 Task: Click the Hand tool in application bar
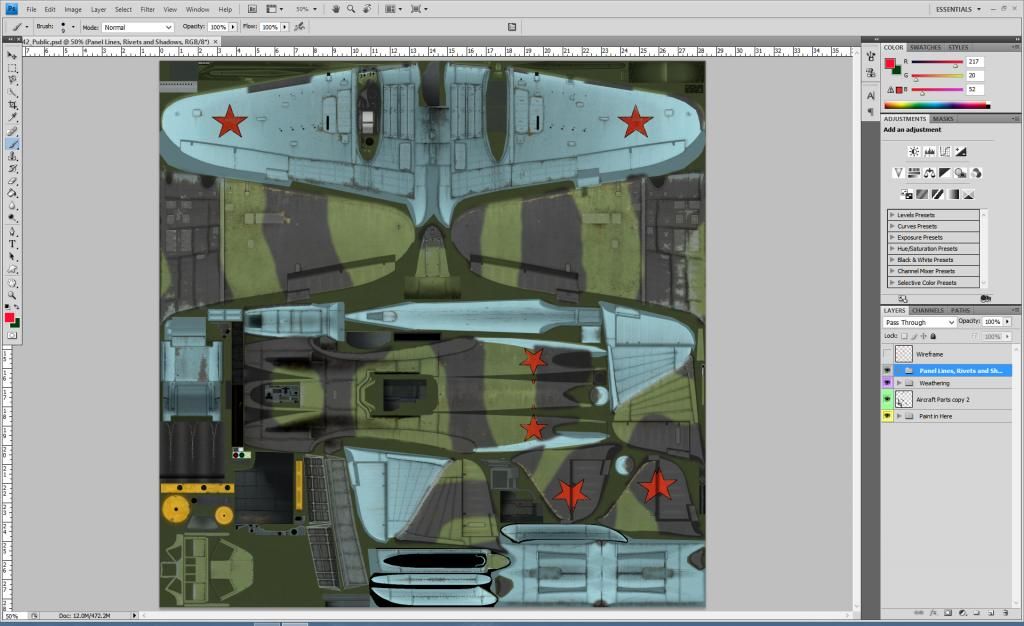tap(336, 9)
